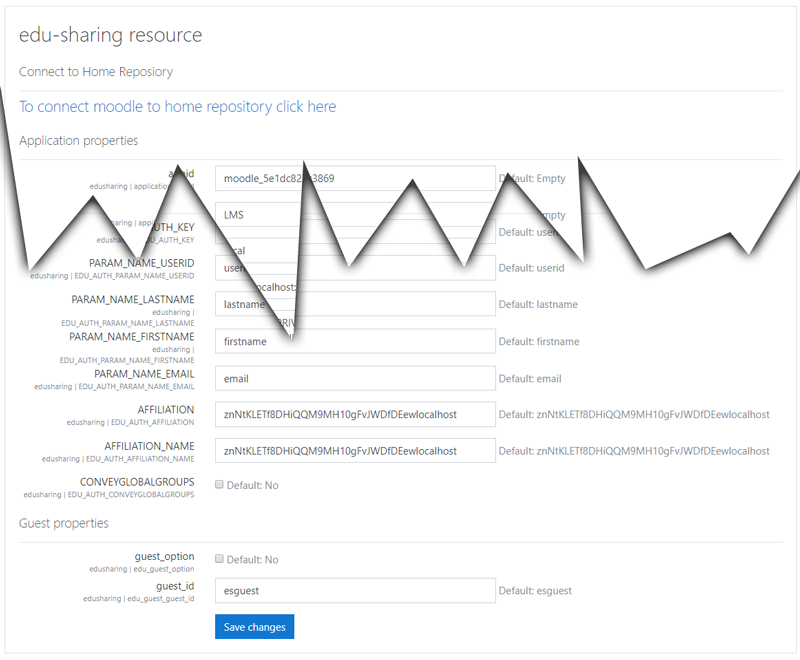
Task: Click the PARAM_NAME_FIRSTNAME setting label
Action: click(131, 337)
